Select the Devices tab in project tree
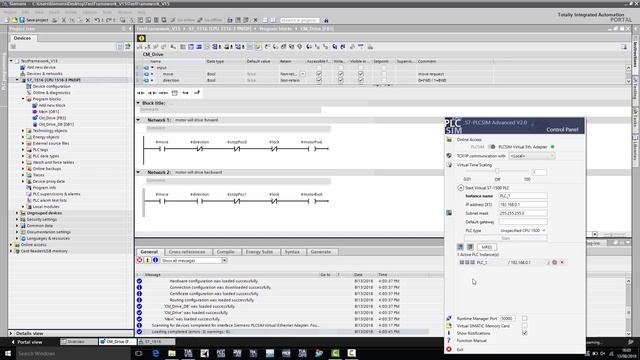 (x=22, y=38)
